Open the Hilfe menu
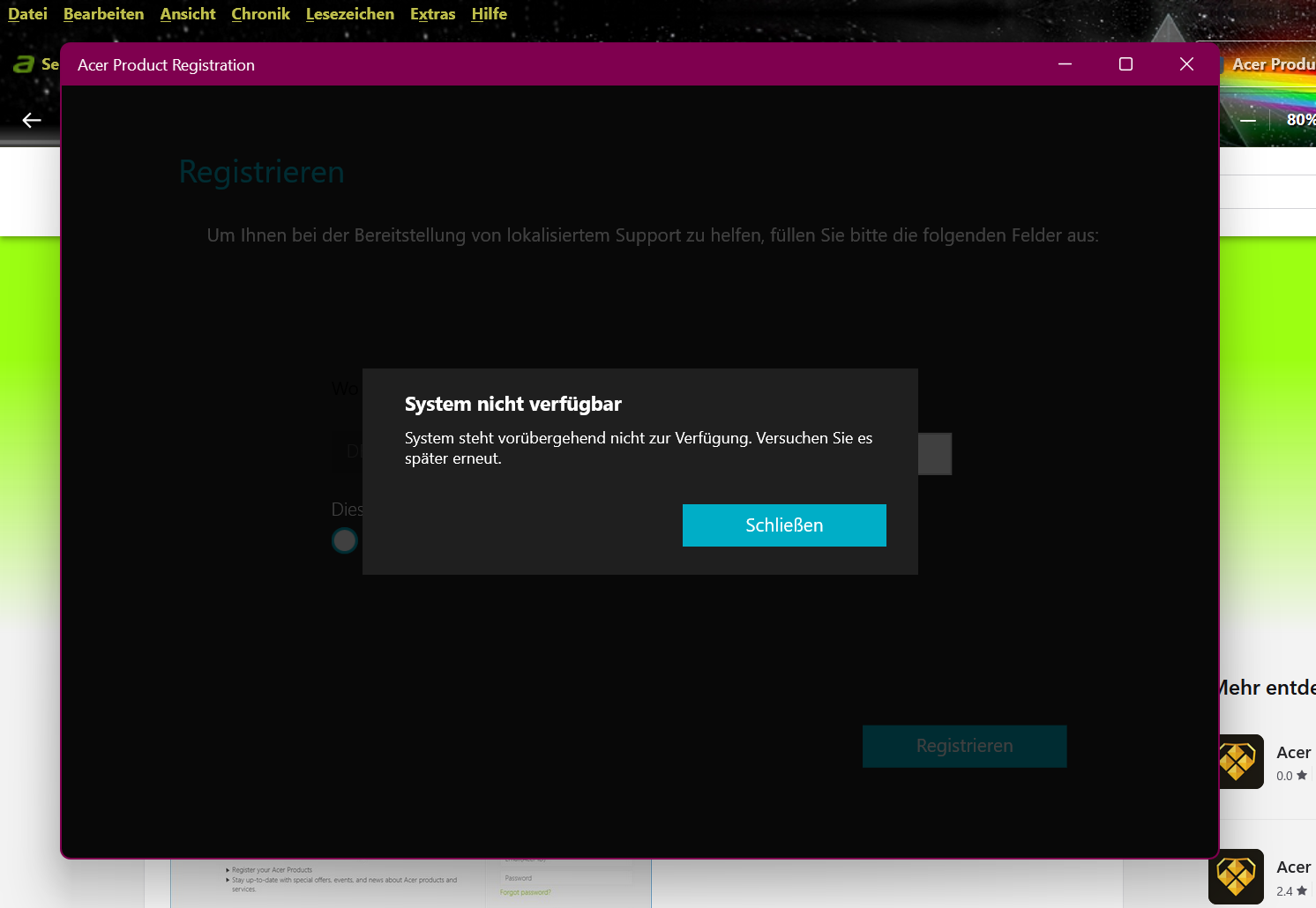Image resolution: width=1316 pixels, height=908 pixels. (x=489, y=14)
